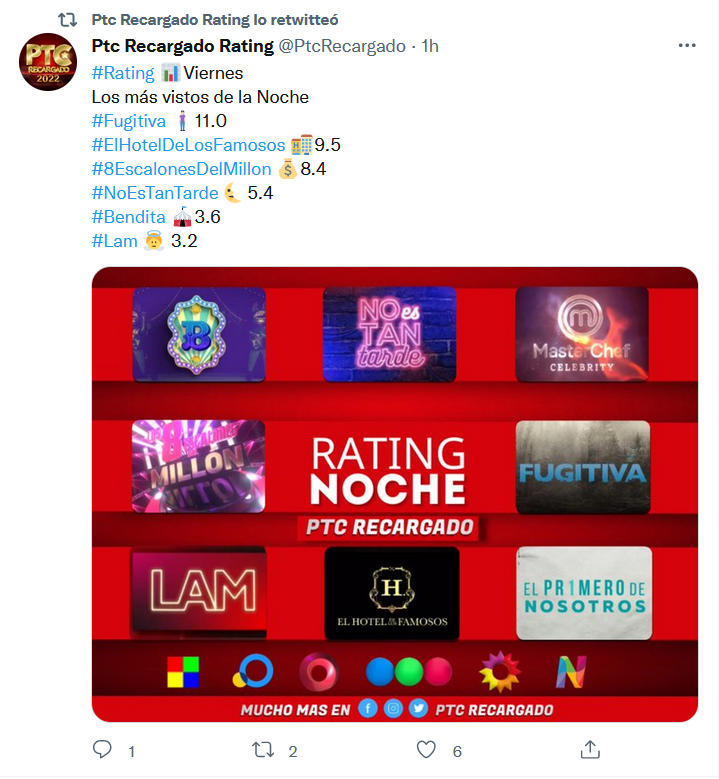Screen dimensions: 719x779
Task: Click the PTC Recargado 2022 profile avatar
Action: pyautogui.click(x=48, y=62)
